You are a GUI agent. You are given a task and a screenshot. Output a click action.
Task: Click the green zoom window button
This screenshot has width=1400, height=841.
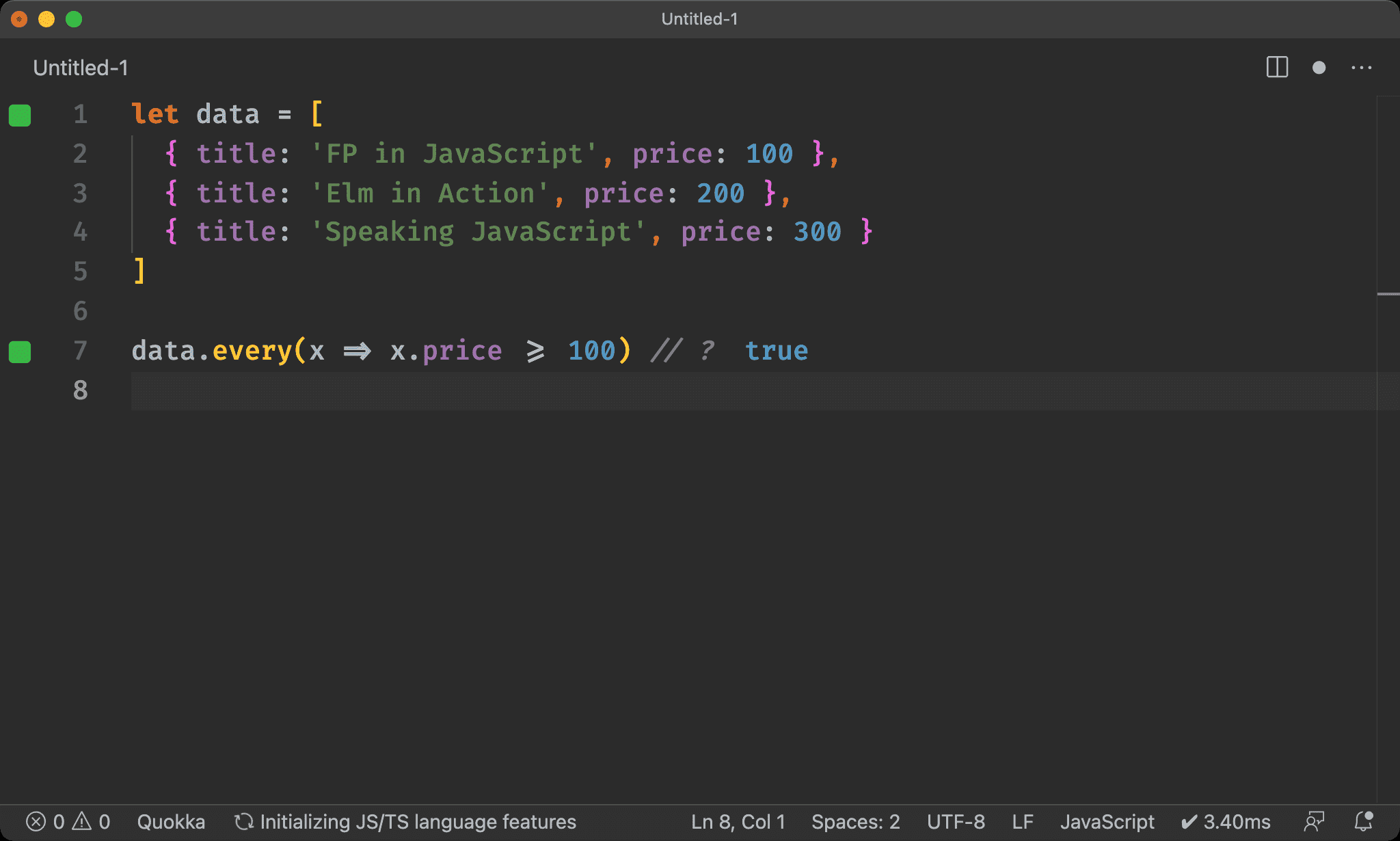coord(74,19)
